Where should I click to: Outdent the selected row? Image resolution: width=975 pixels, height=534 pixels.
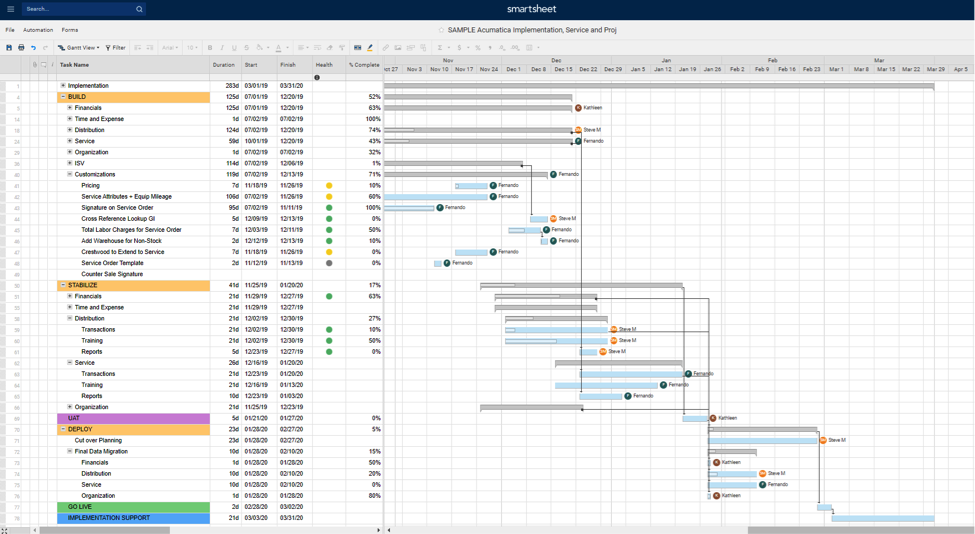pyautogui.click(x=138, y=47)
